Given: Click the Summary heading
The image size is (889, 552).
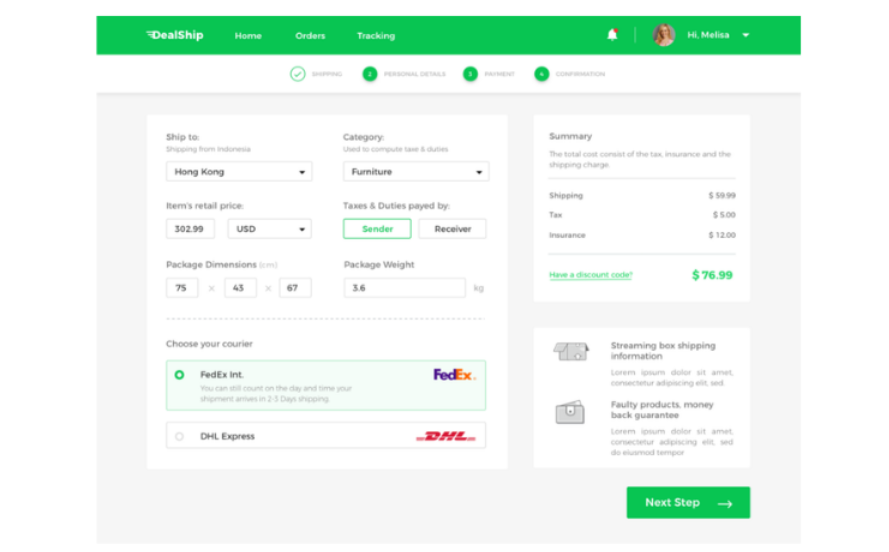Looking at the screenshot, I should pyautogui.click(x=570, y=137).
